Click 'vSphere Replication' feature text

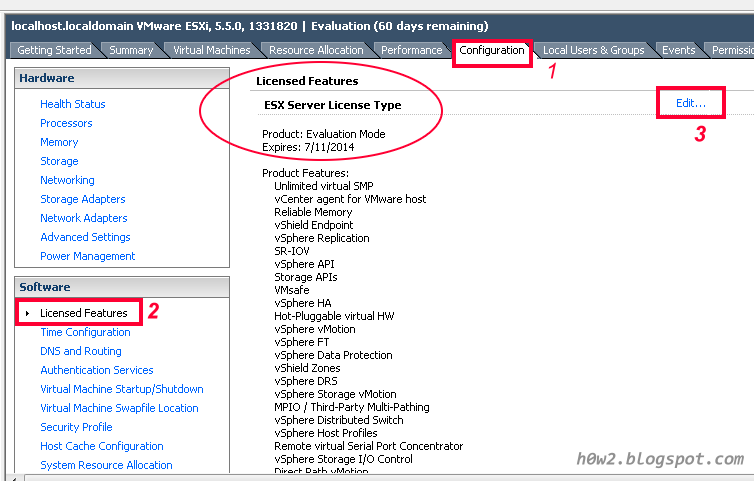(322, 238)
